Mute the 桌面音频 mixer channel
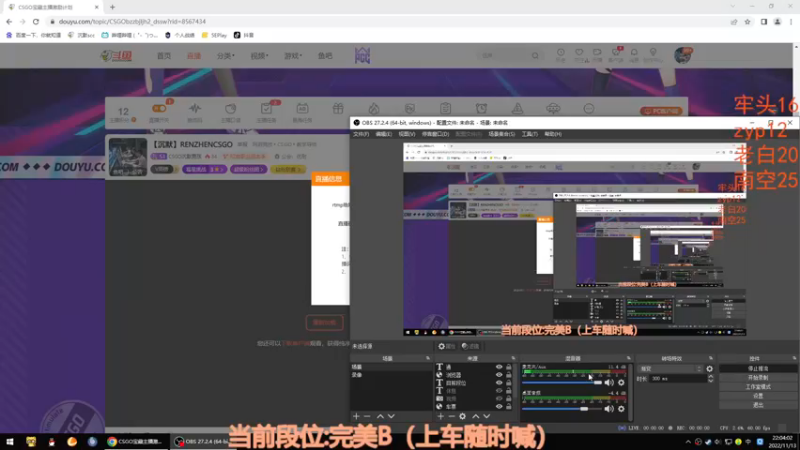800x450 pixels. pyautogui.click(x=609, y=409)
